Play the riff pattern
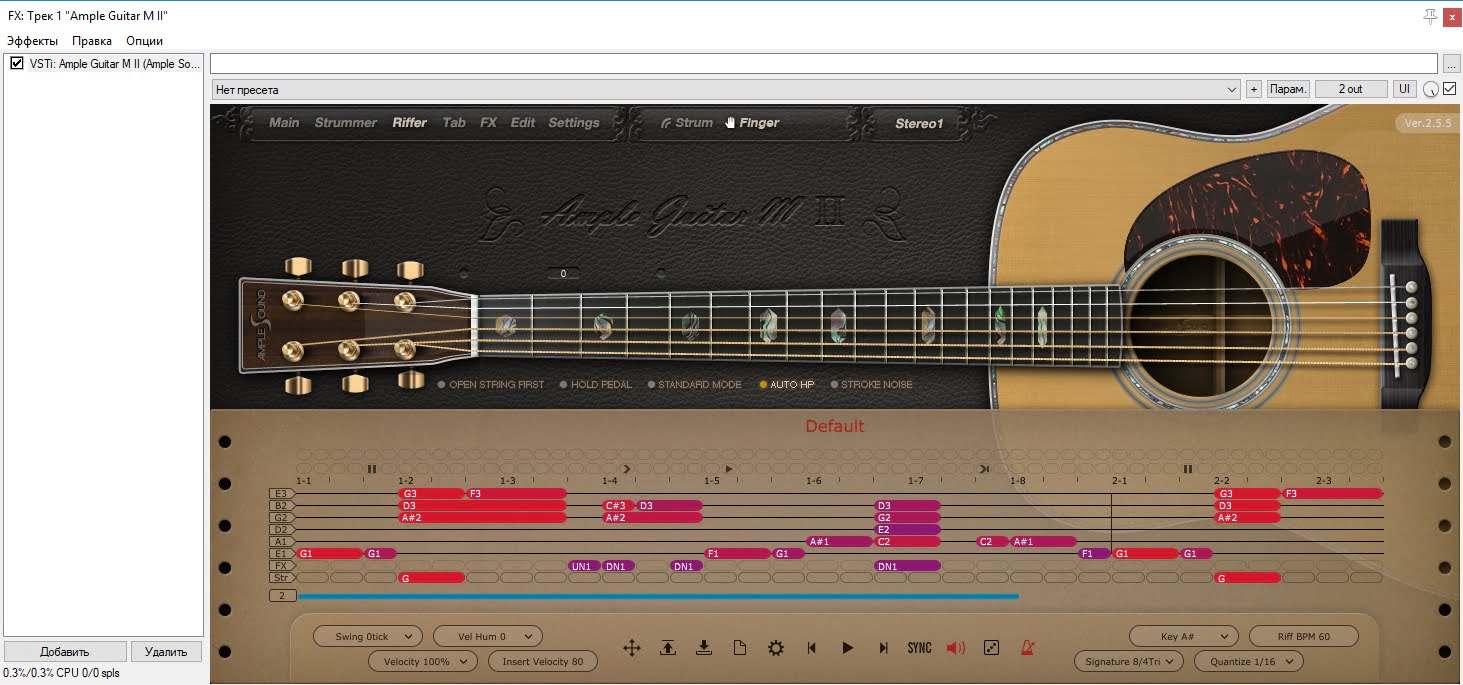The image size is (1463, 685). click(x=848, y=648)
